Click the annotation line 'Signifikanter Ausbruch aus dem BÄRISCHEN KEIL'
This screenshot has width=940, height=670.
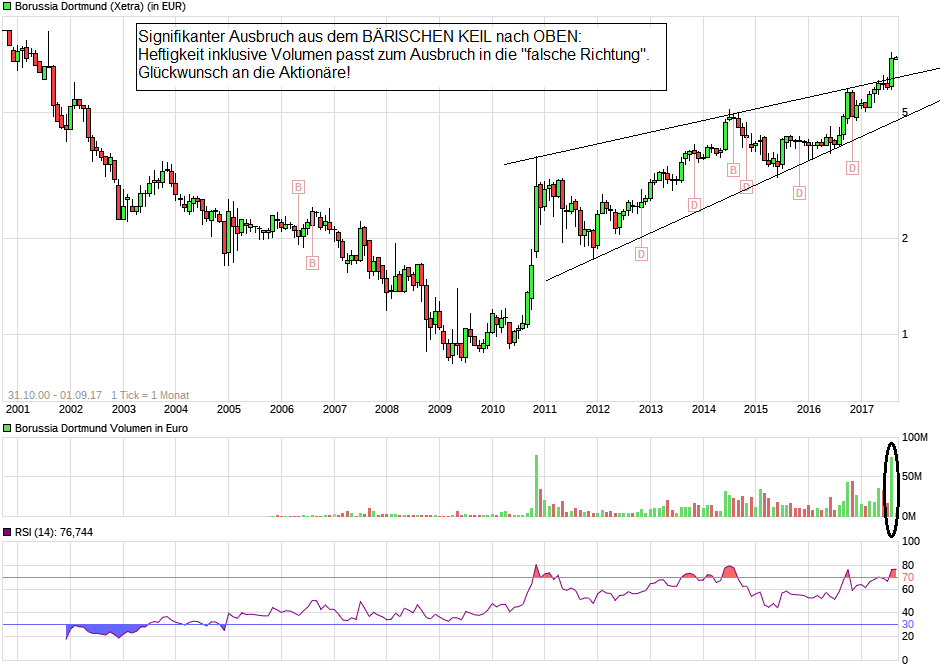(360, 36)
